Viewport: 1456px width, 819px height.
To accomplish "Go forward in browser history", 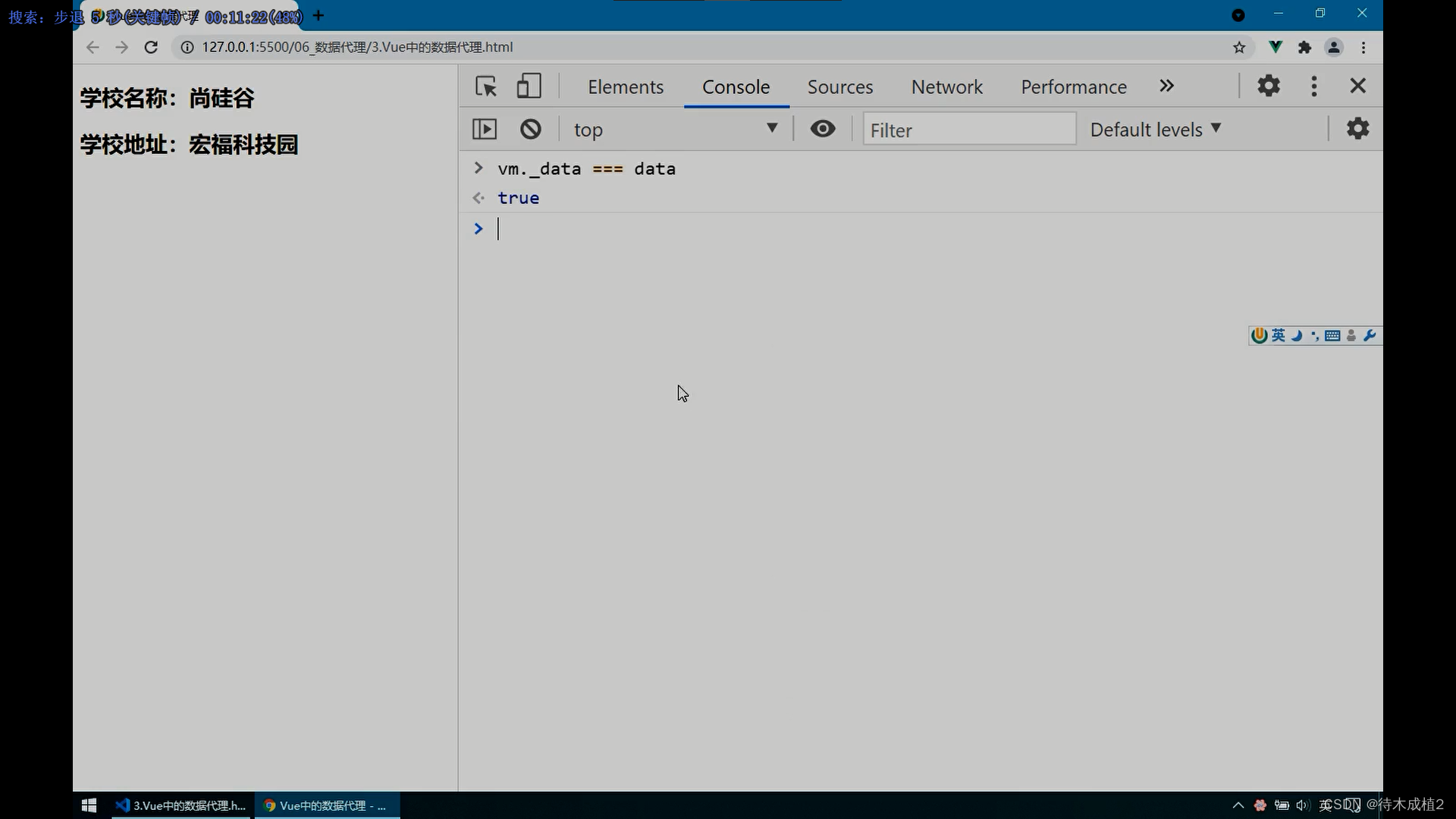I will (121, 47).
